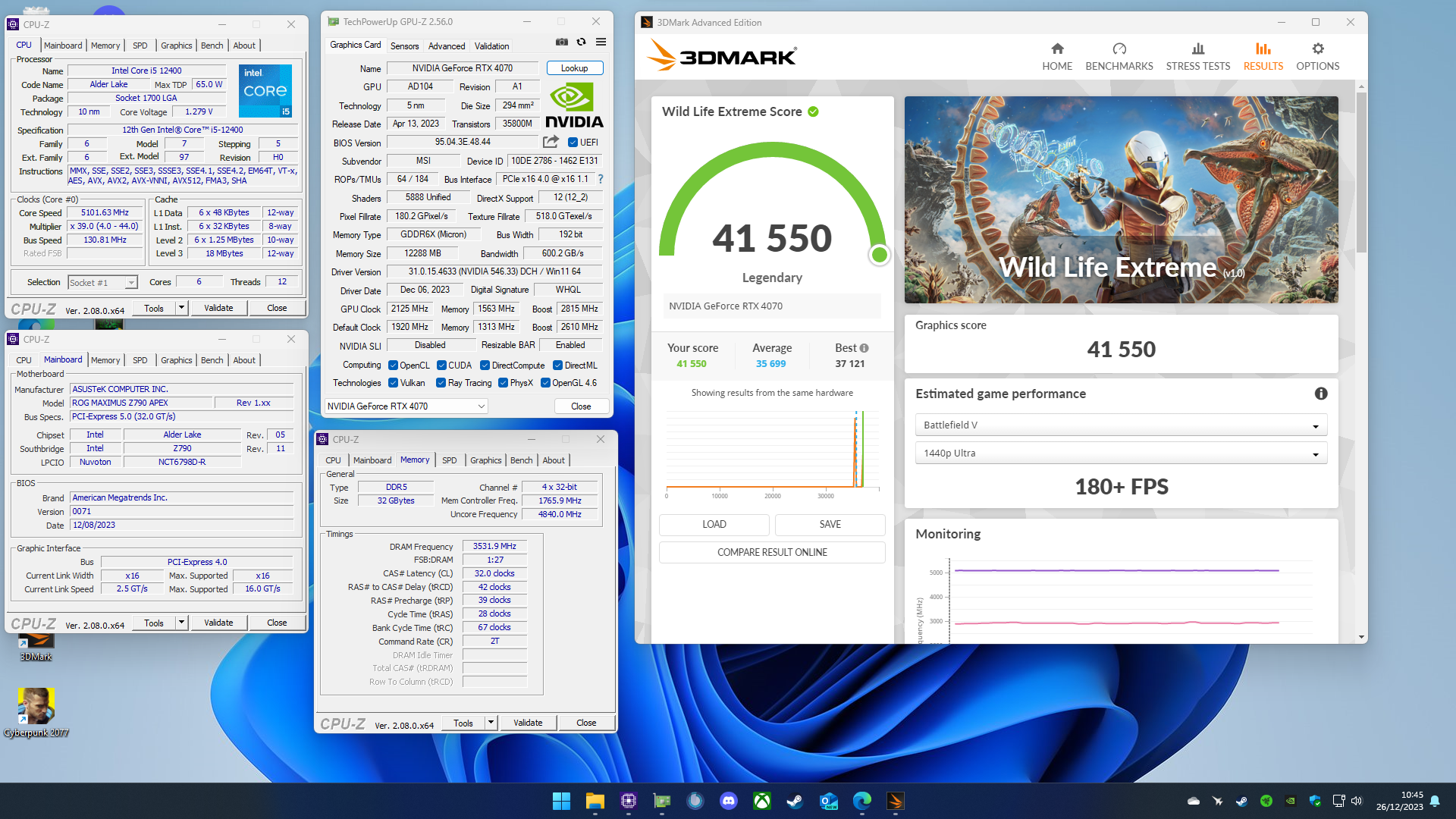This screenshot has width=1456, height=819.
Task: Expand Tools arrow in CPU-Z Memory window
Action: [491, 723]
